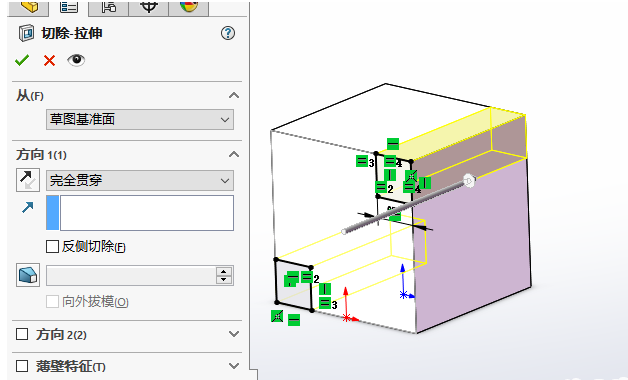Click equal relation 2 by the lower square
Screen dimensions: 628x380
(x=307, y=277)
